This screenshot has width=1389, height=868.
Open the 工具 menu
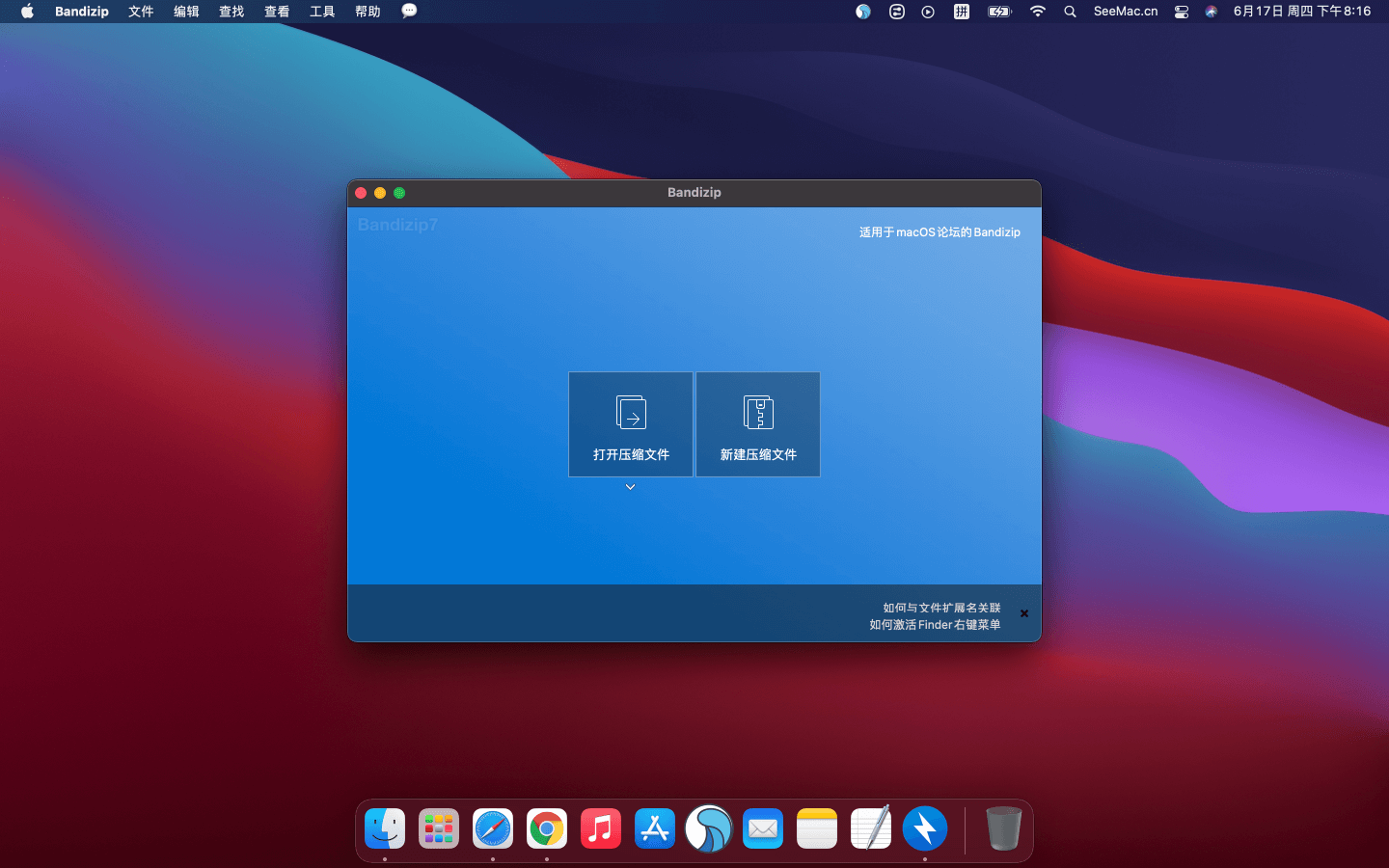[x=322, y=12]
